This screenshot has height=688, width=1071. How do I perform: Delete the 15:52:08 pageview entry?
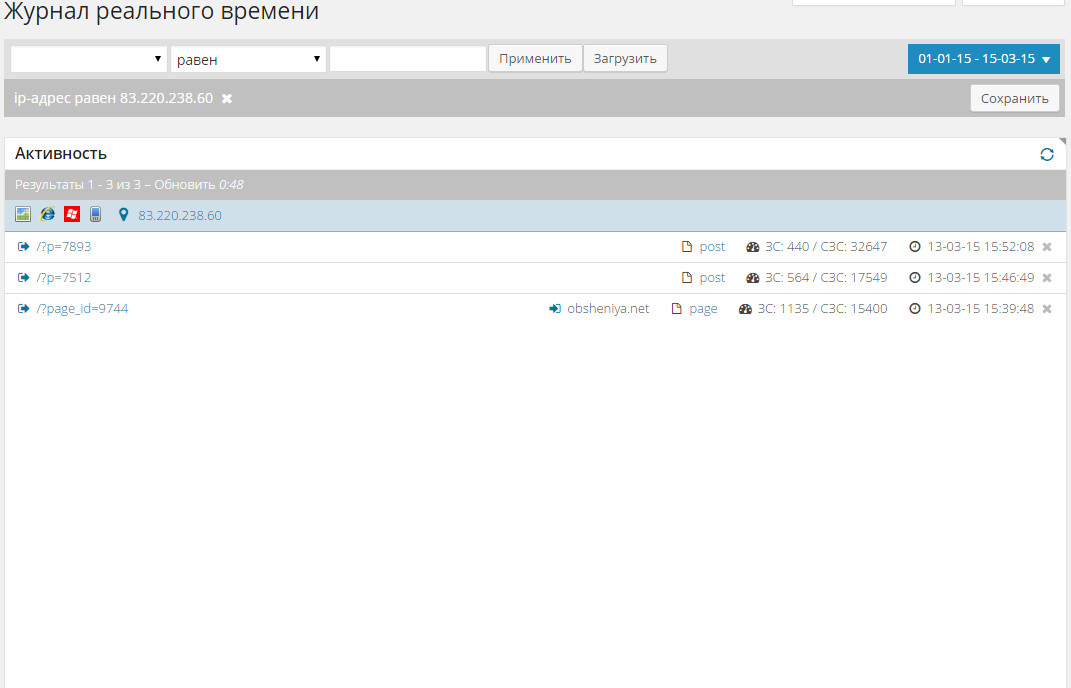[x=1046, y=247]
